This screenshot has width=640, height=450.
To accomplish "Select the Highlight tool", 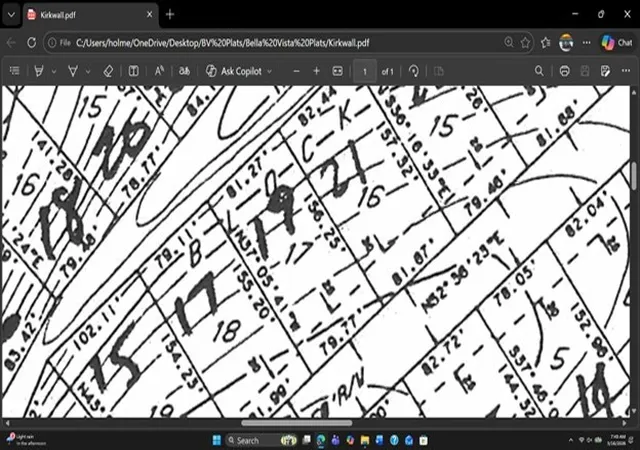I will pyautogui.click(x=39, y=71).
